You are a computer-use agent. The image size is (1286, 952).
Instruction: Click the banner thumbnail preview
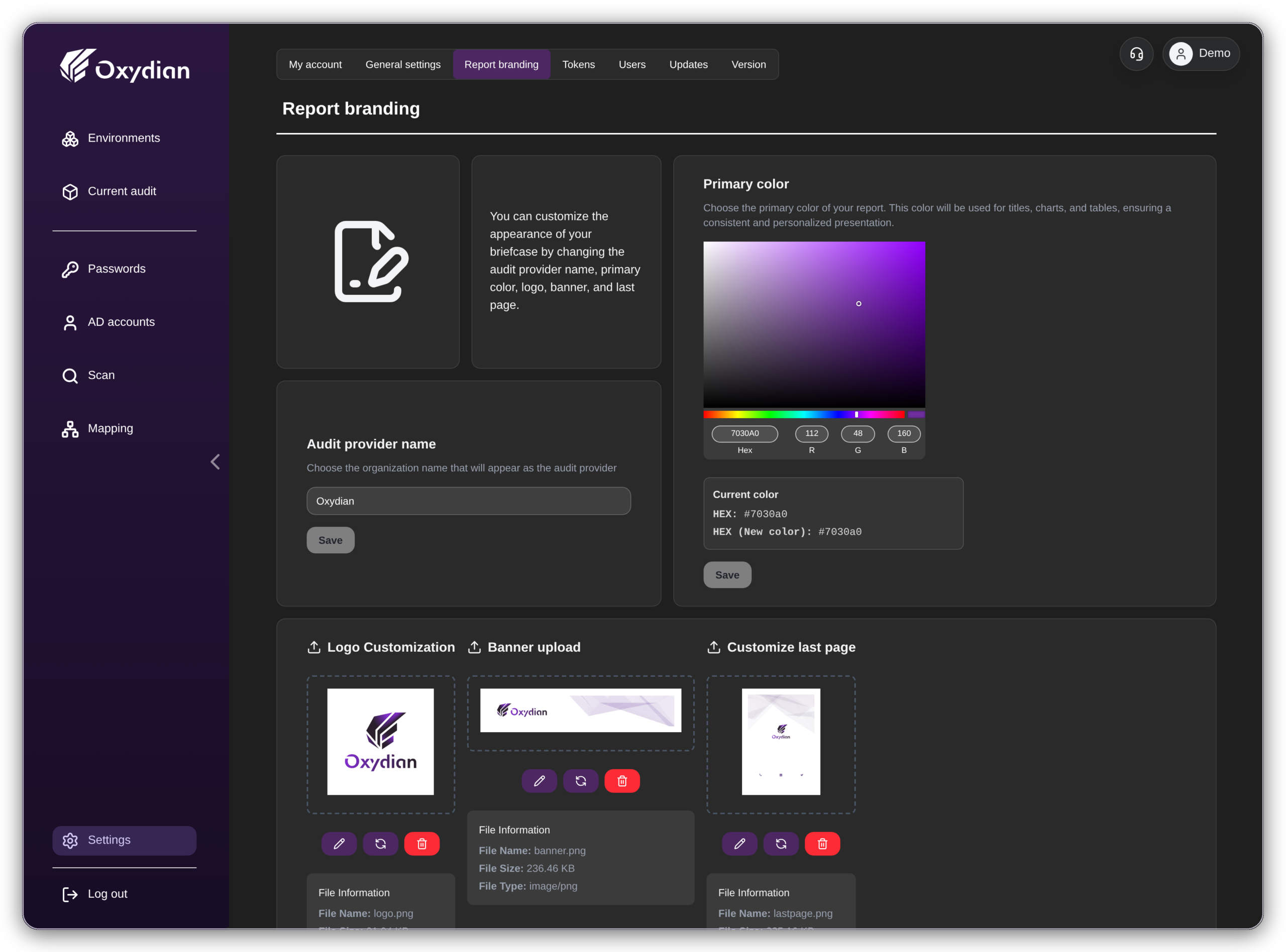tap(580, 710)
